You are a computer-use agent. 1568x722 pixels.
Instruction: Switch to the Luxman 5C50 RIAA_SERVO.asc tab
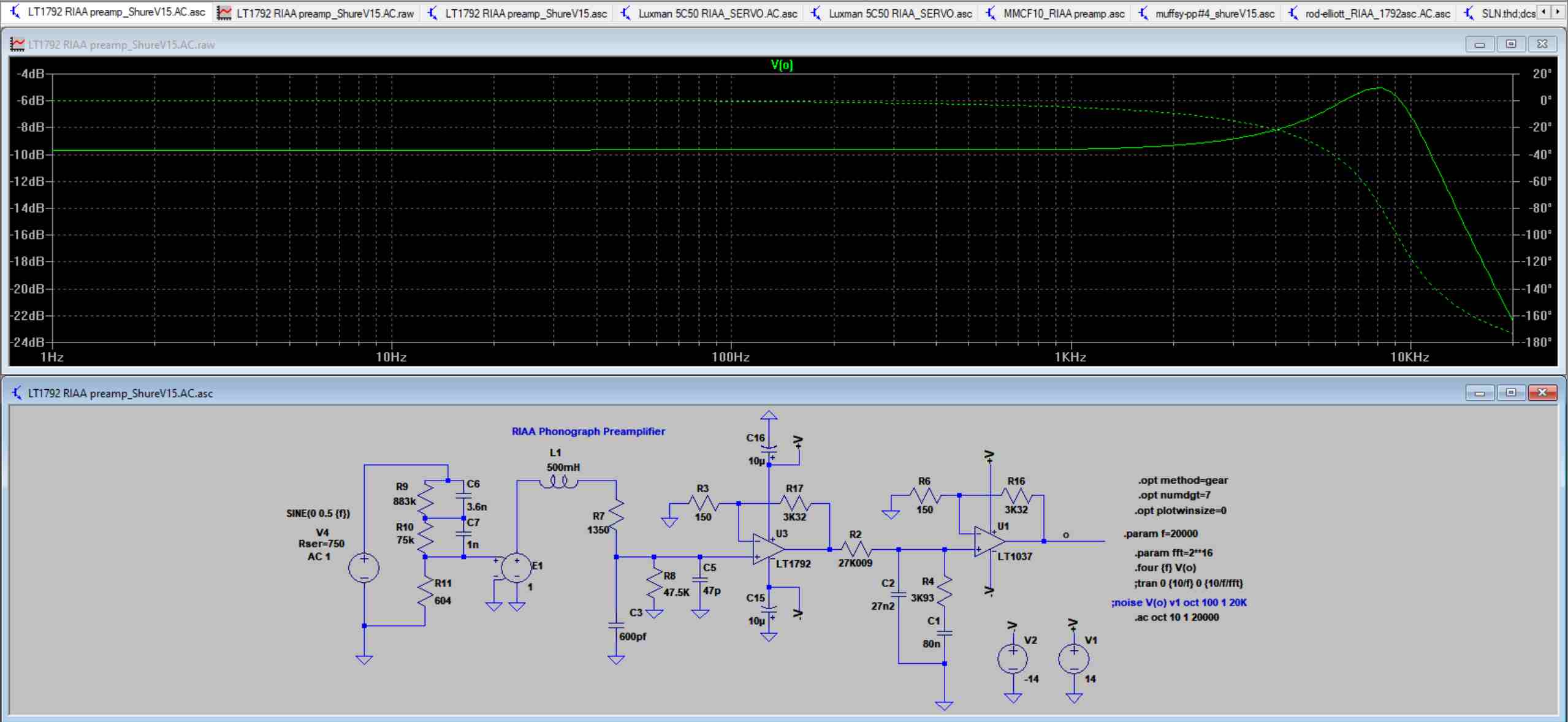click(x=892, y=13)
